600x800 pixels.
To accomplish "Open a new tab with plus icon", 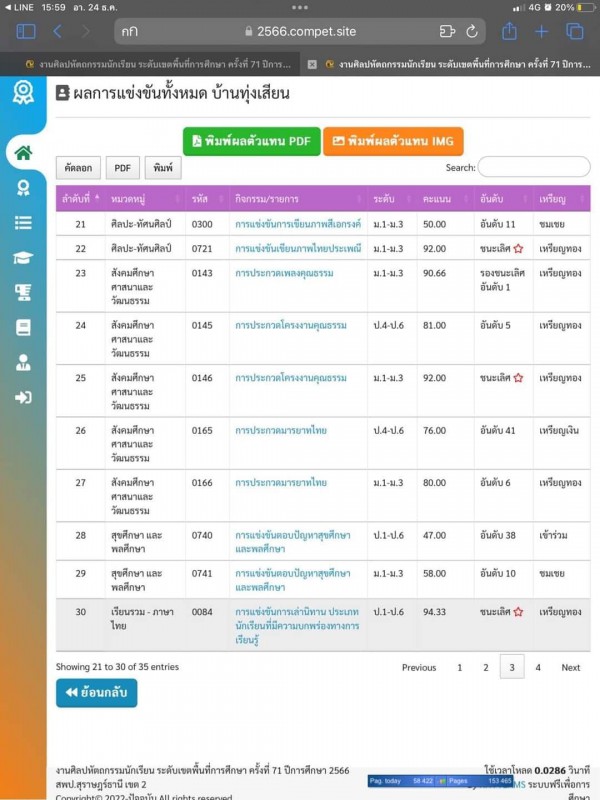I will point(541,32).
